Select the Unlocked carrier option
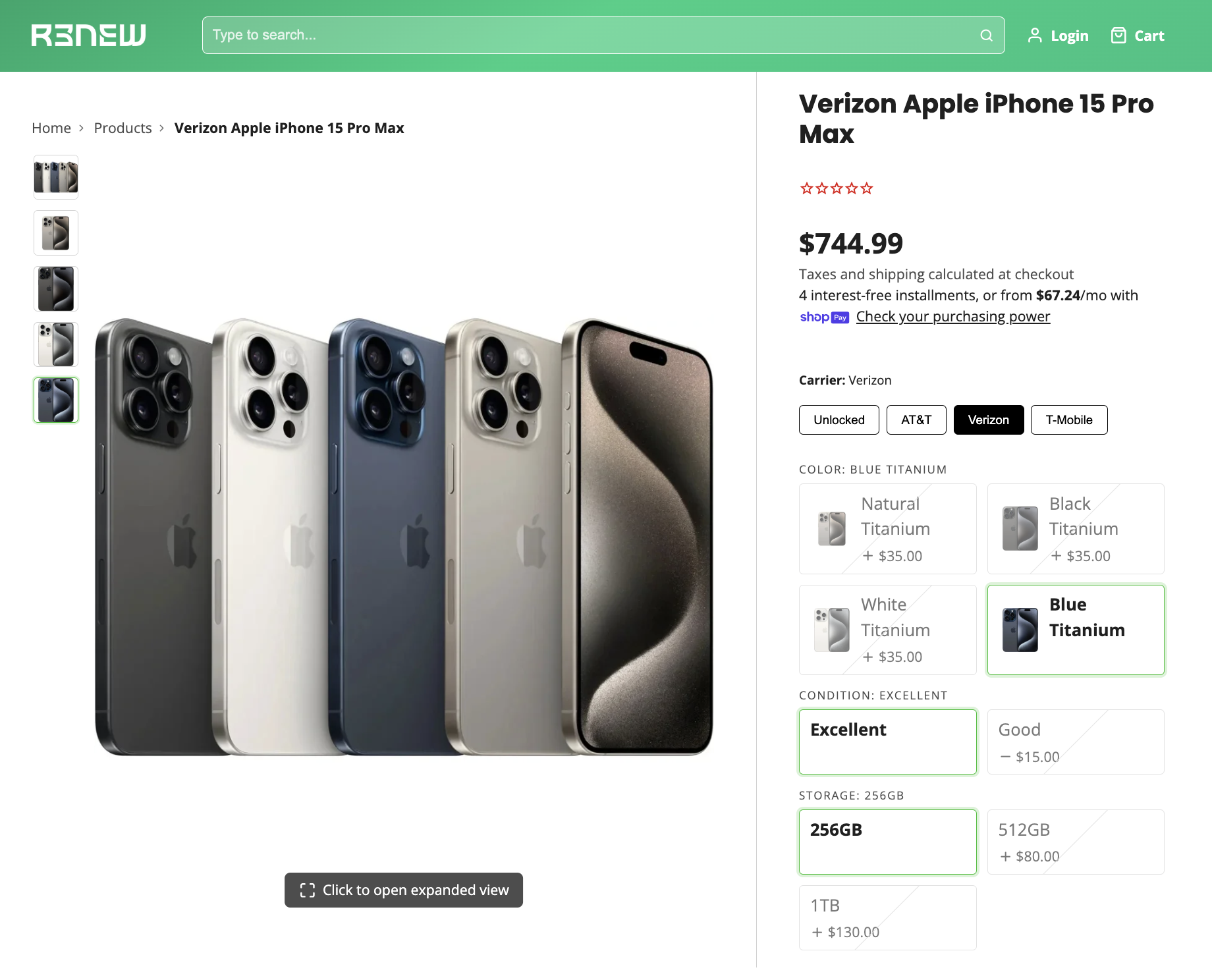 (839, 420)
